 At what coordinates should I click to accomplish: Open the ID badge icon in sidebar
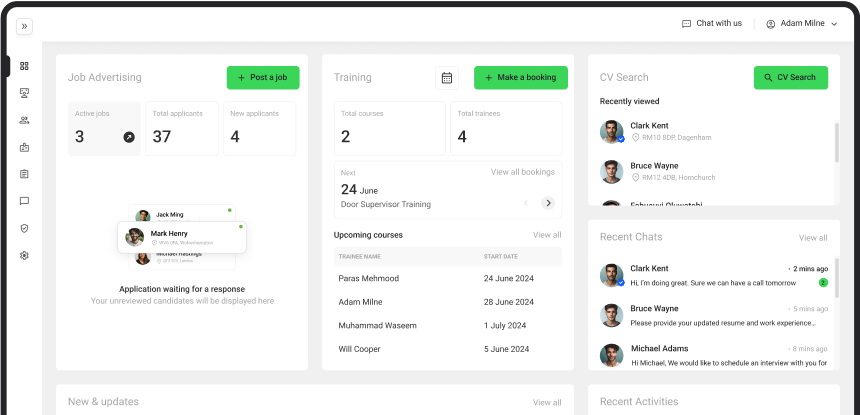pos(24,147)
